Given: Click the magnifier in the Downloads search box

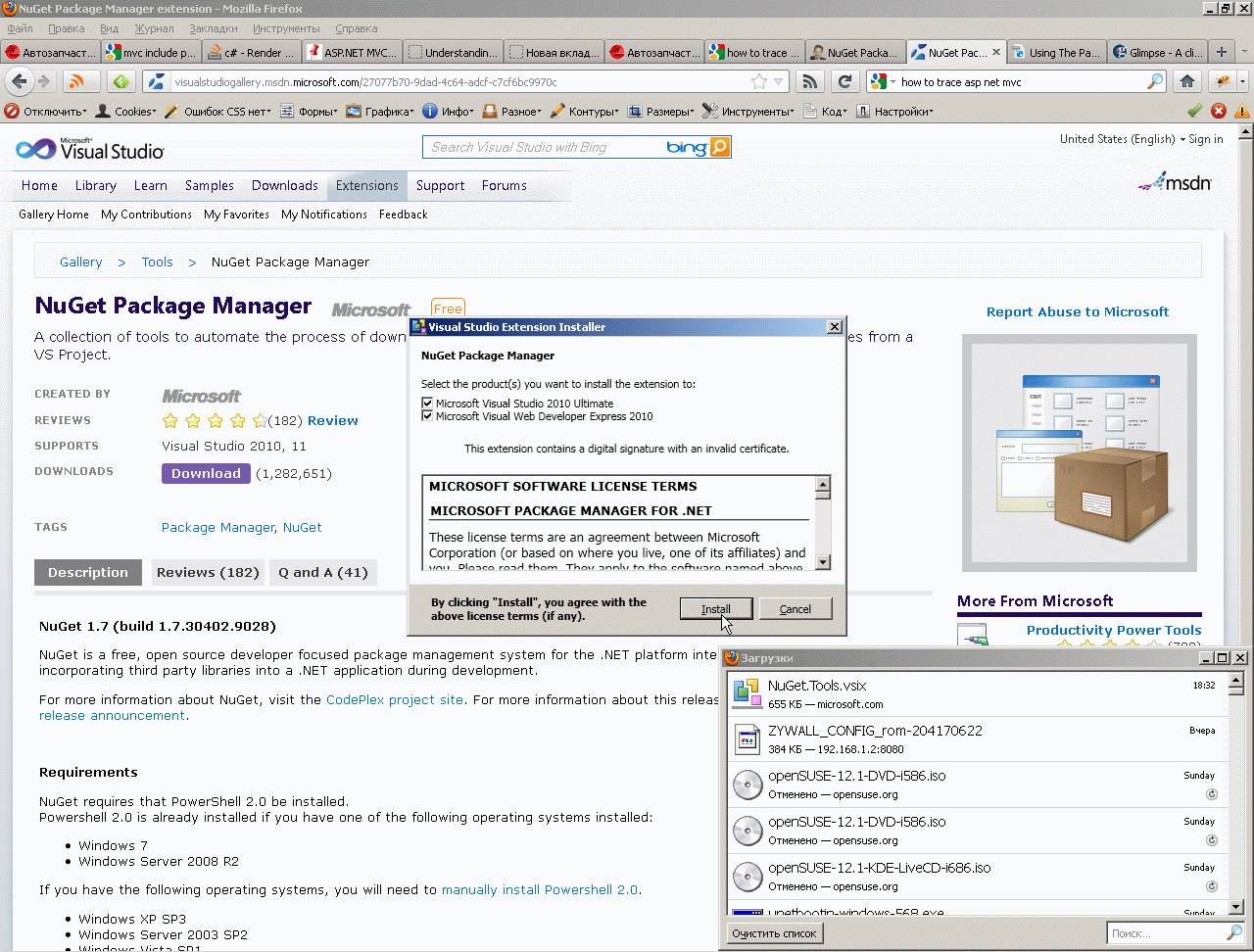Looking at the screenshot, I should coord(1234,933).
